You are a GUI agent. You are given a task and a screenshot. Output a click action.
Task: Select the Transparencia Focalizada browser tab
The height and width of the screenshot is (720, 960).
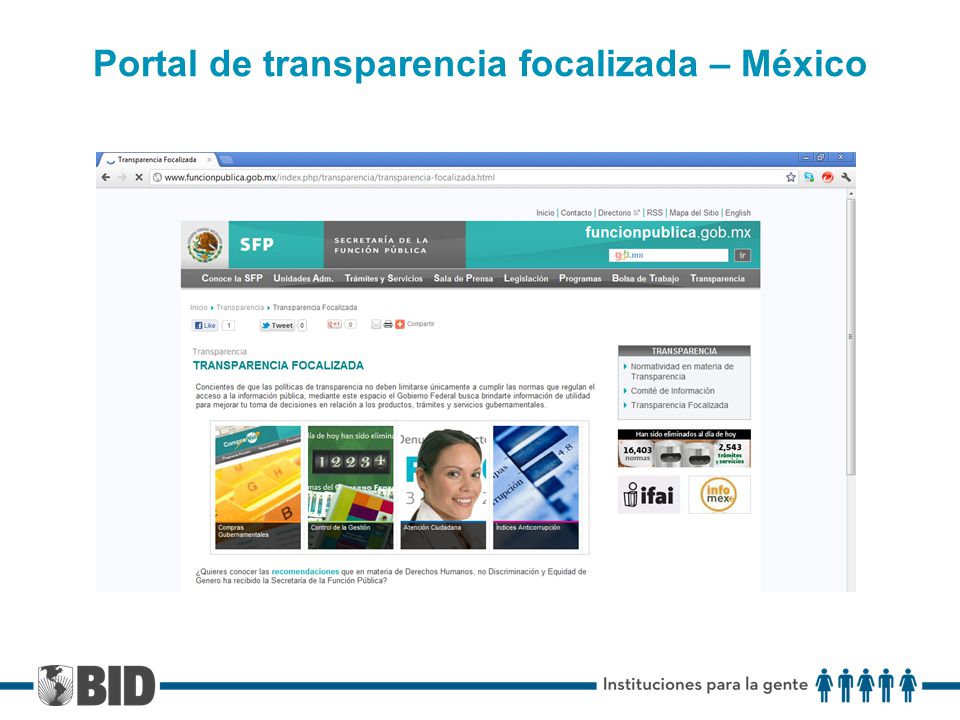157,160
